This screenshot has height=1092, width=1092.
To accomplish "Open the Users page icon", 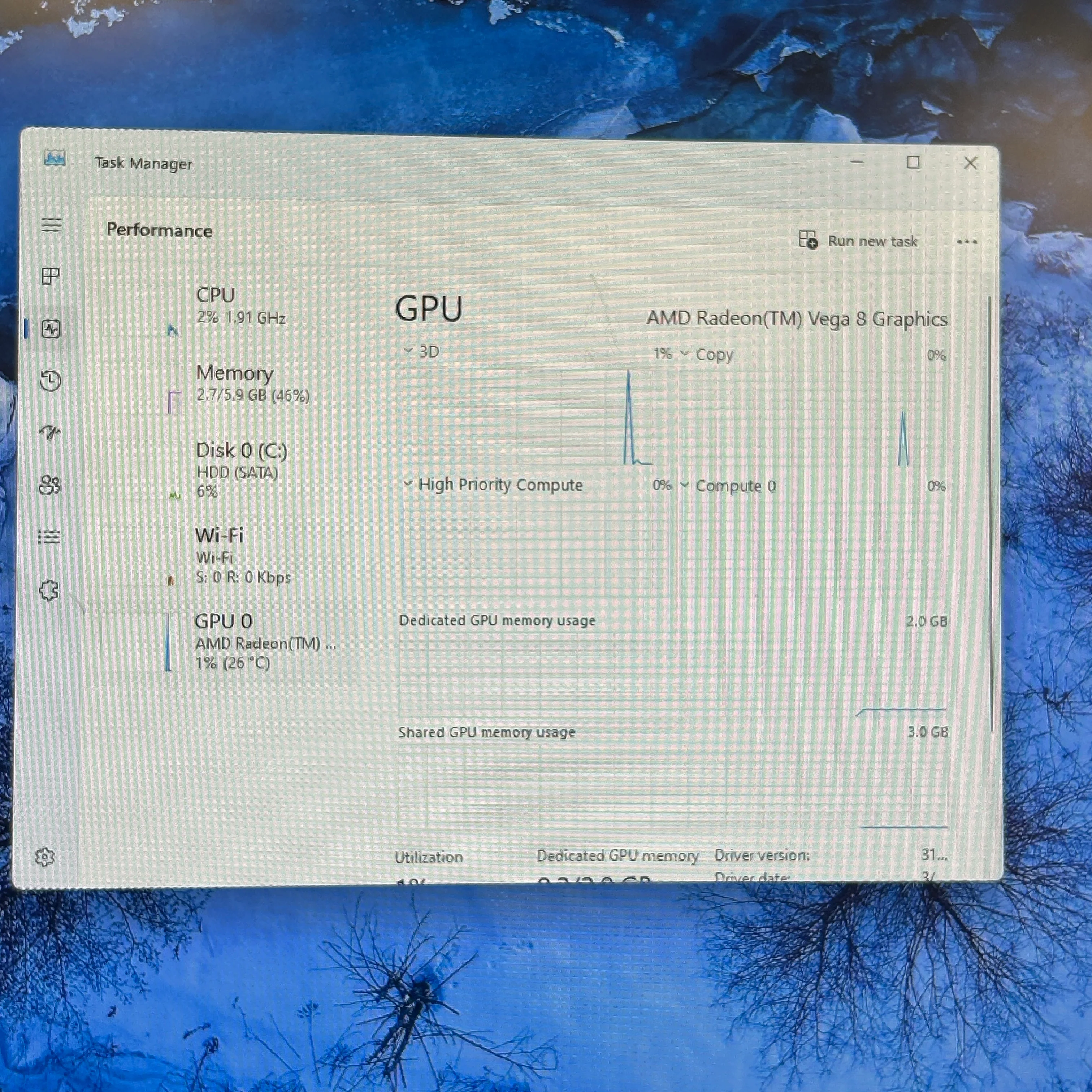I will [x=49, y=484].
